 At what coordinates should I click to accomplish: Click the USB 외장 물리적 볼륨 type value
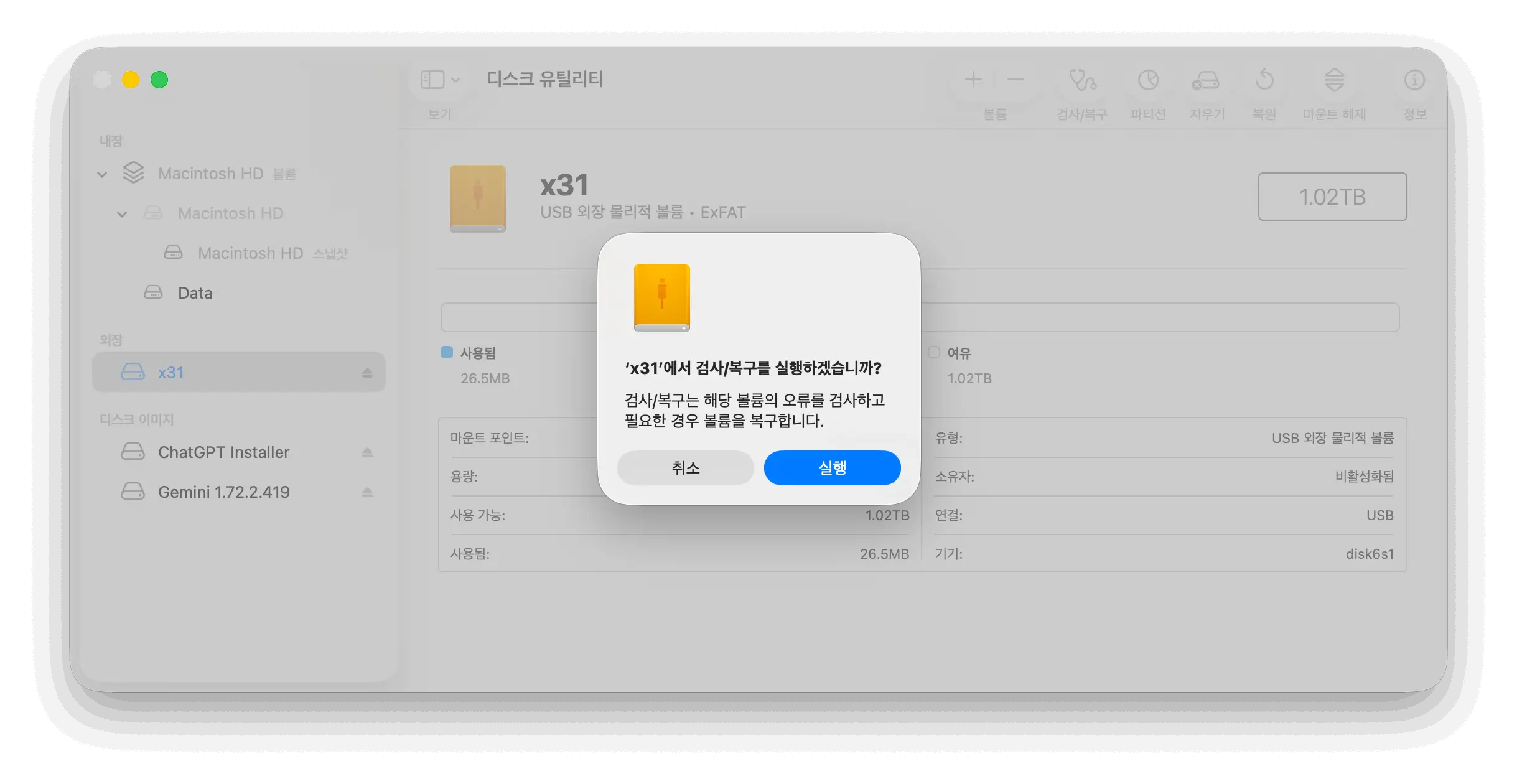click(1332, 438)
